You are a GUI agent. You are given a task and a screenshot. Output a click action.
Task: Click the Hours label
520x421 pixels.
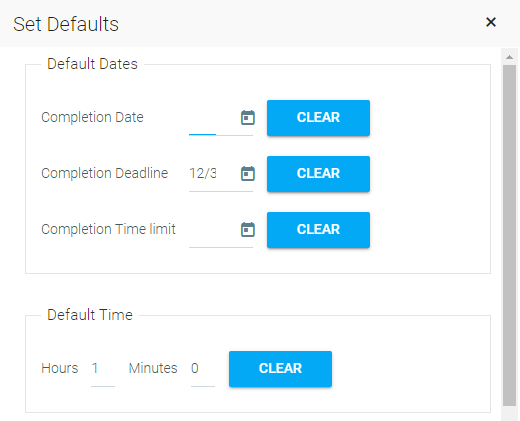click(60, 368)
